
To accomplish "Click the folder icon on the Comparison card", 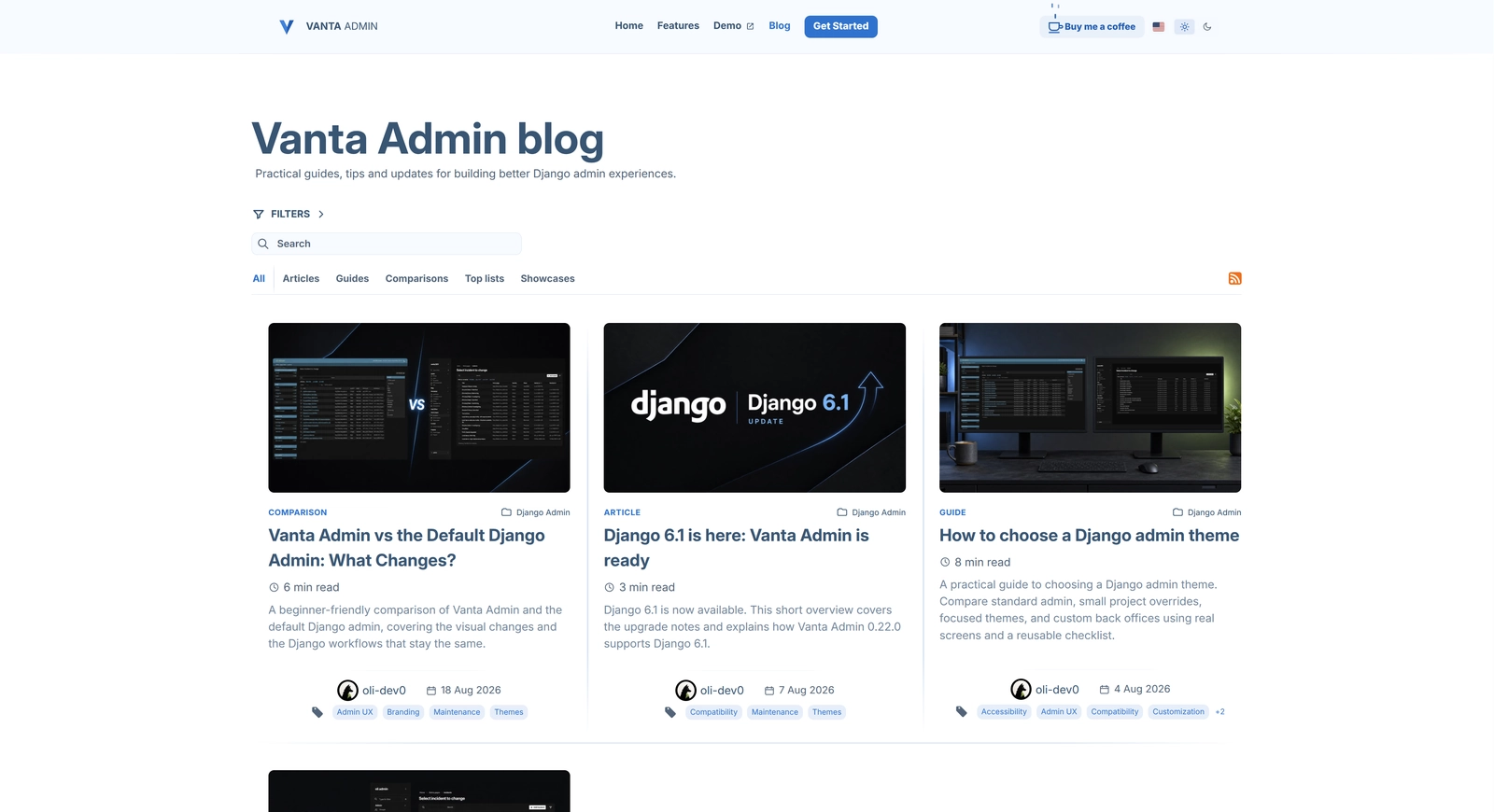I will click(506, 512).
